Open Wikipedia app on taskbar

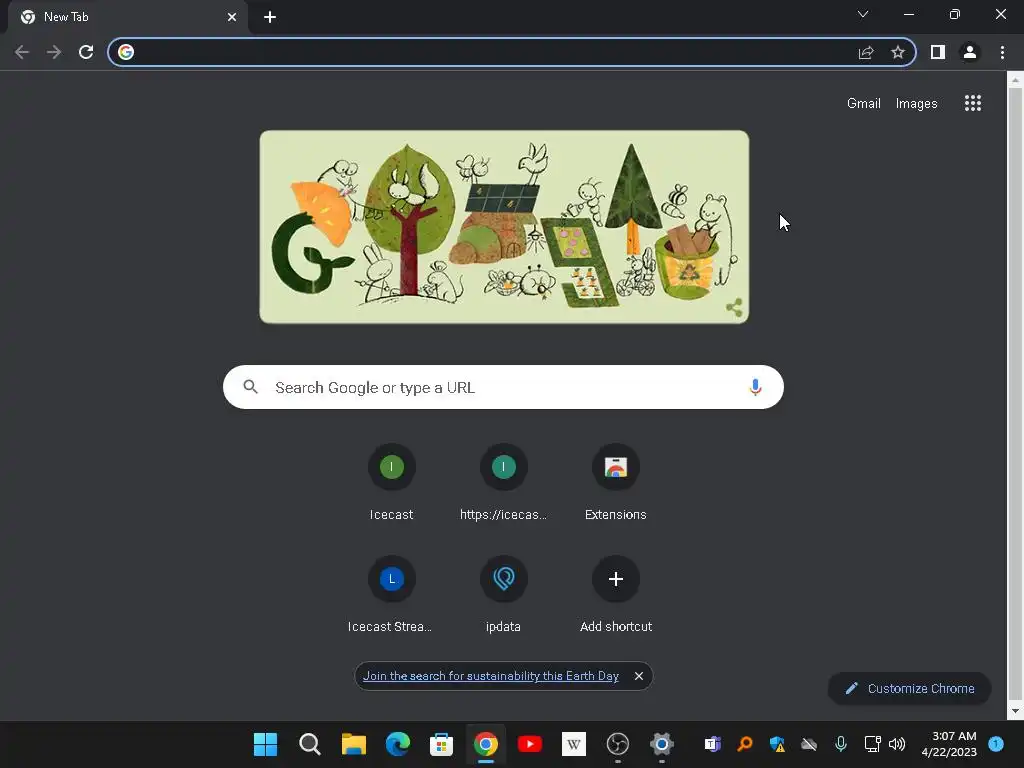pos(573,744)
